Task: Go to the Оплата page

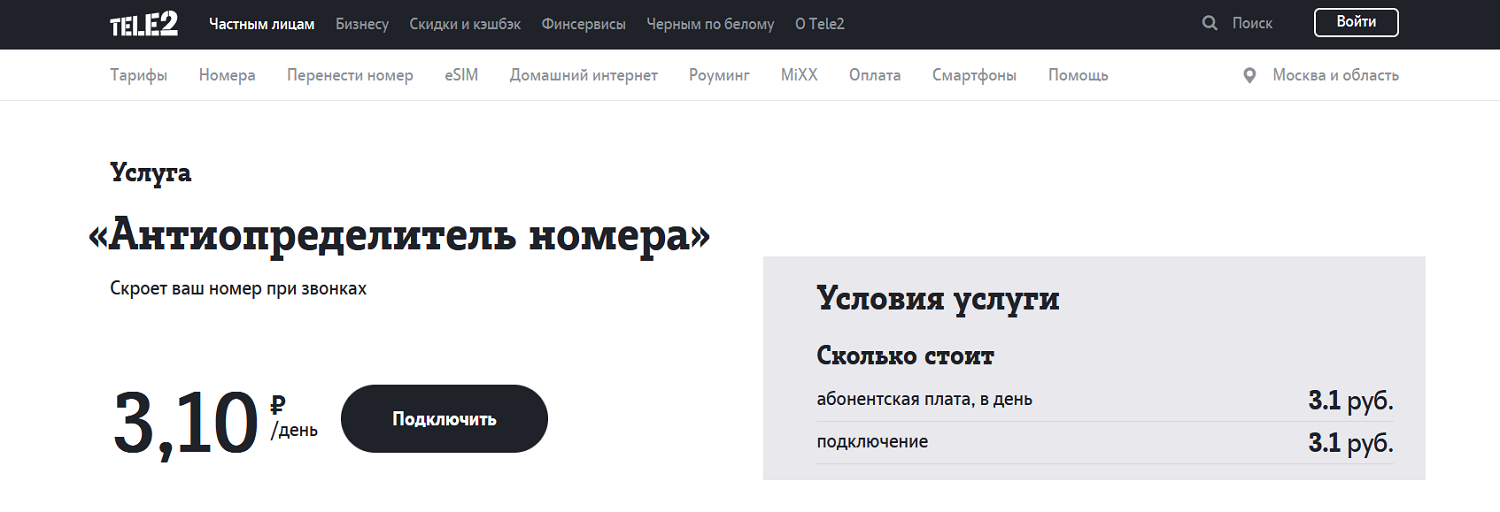Action: (875, 75)
